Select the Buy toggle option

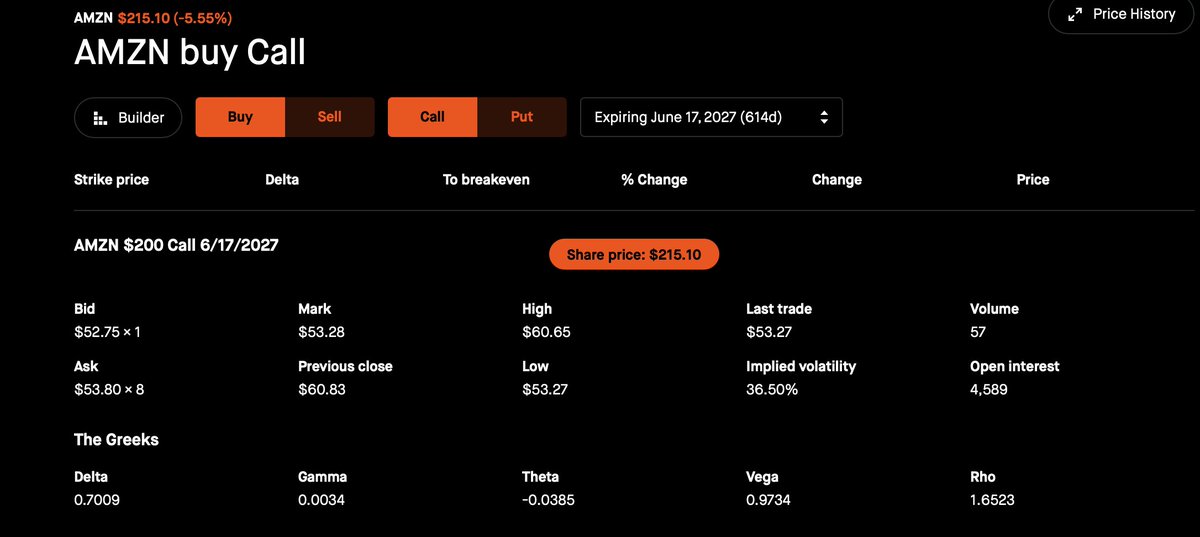click(240, 117)
